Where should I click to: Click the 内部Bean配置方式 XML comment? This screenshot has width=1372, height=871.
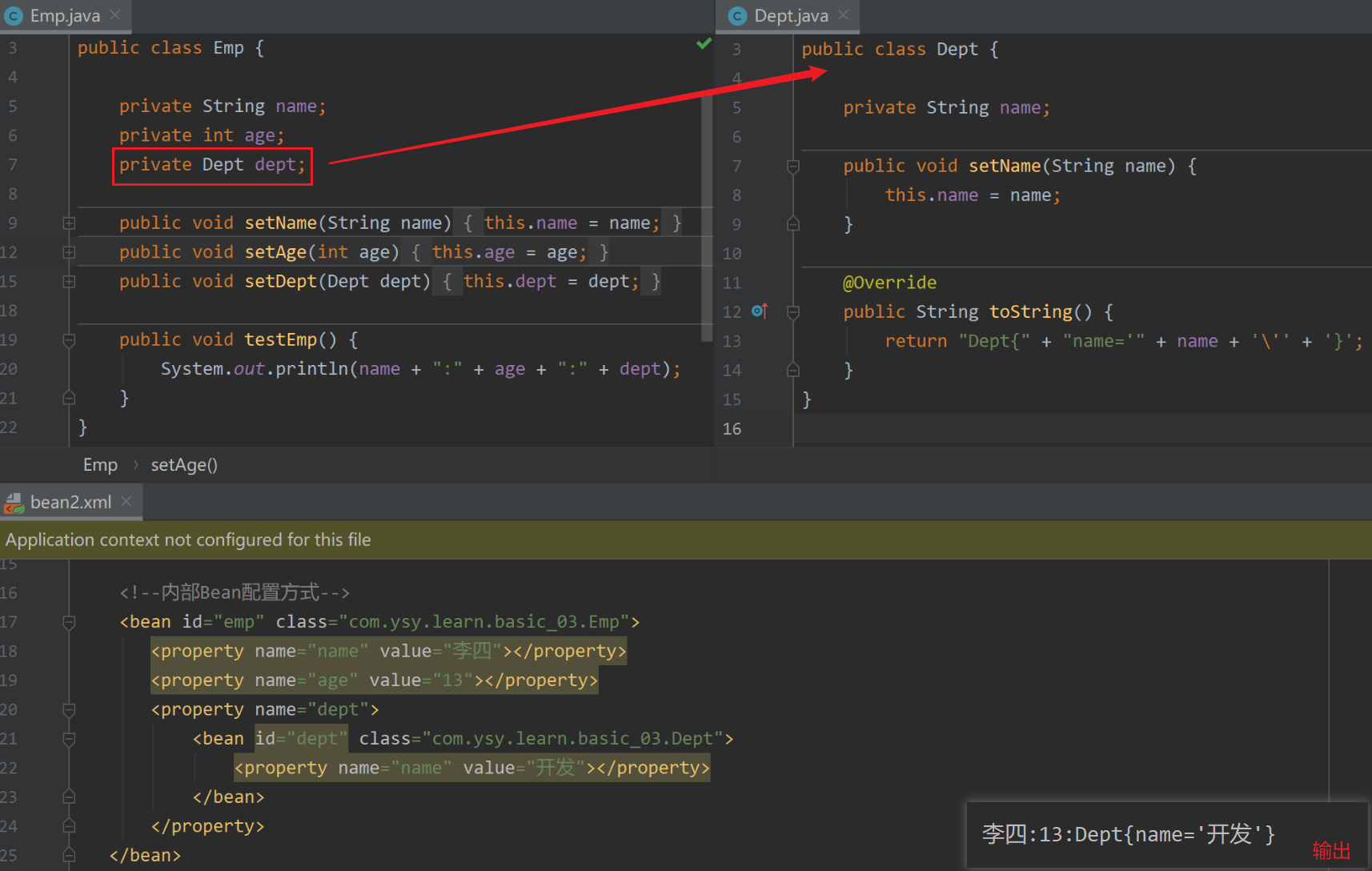click(x=235, y=593)
